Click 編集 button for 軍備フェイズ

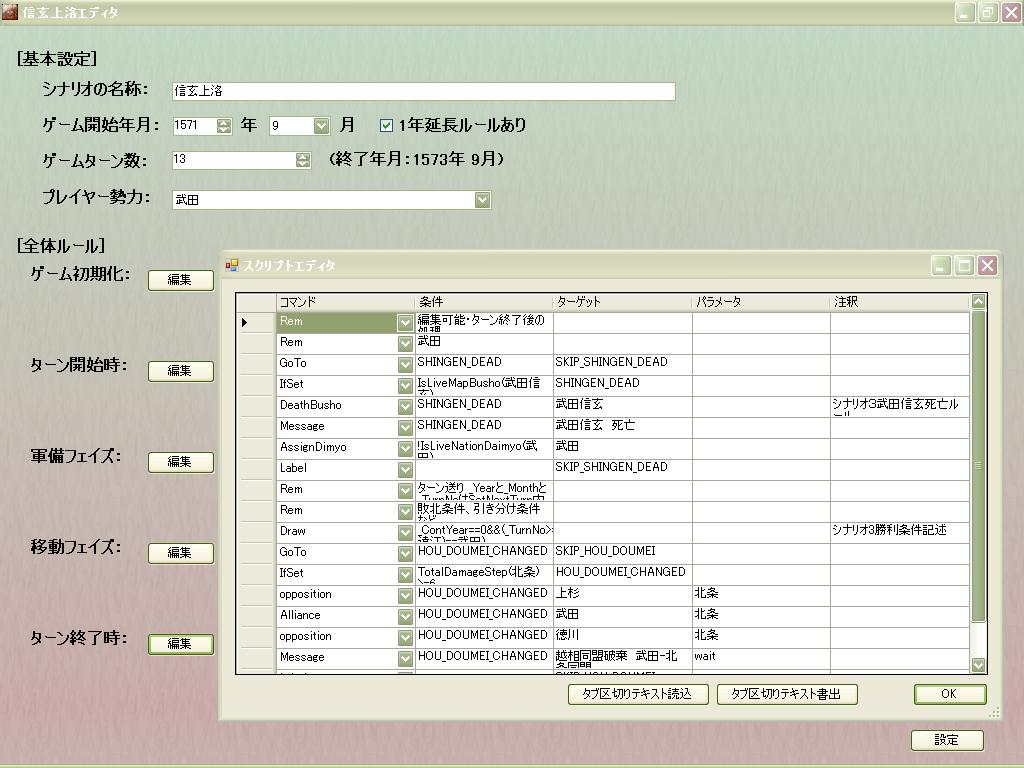tap(181, 461)
